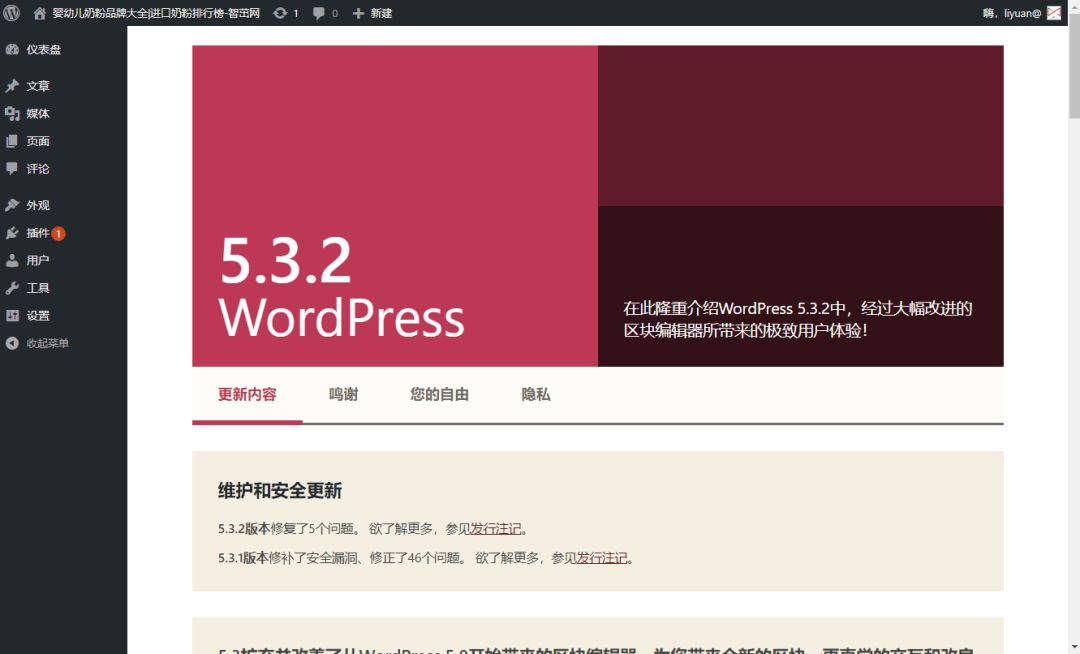Switch to the 您的自由 tab
Screen dimensions: 1080x654
coord(439,394)
